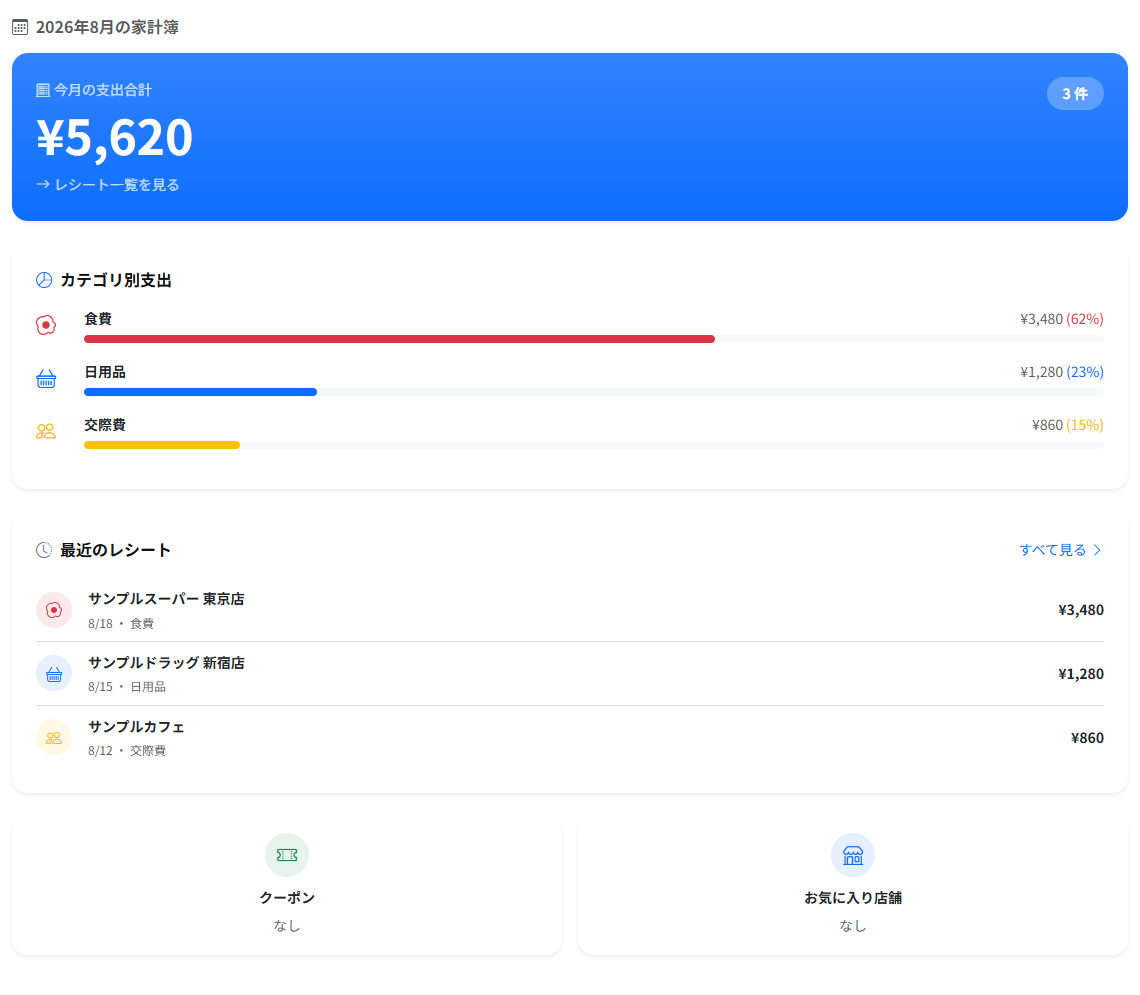Click the calendar icon beside 2026年8月の家計簿
1140x995 pixels.
(20, 28)
